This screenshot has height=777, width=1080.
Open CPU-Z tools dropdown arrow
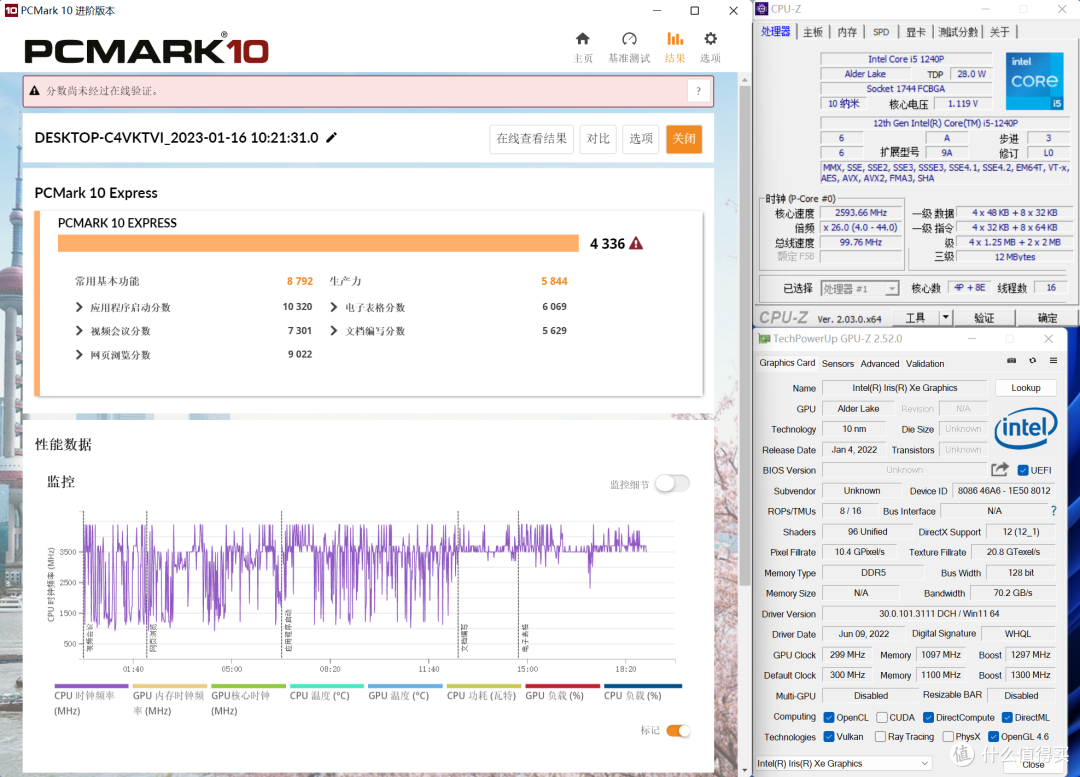click(x=946, y=317)
